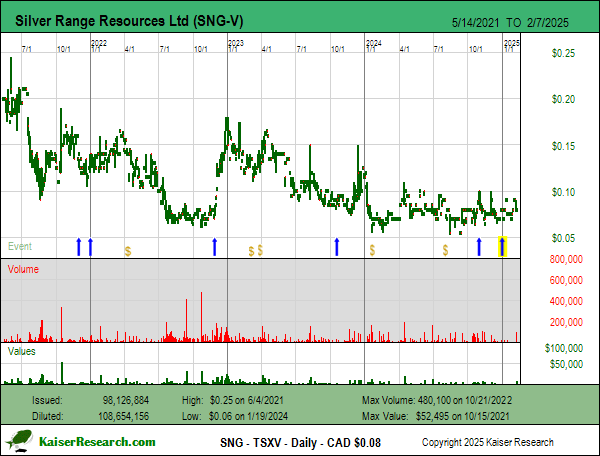Click the $100,000 values axis label
Screen dimensions: 600x456
564,348
